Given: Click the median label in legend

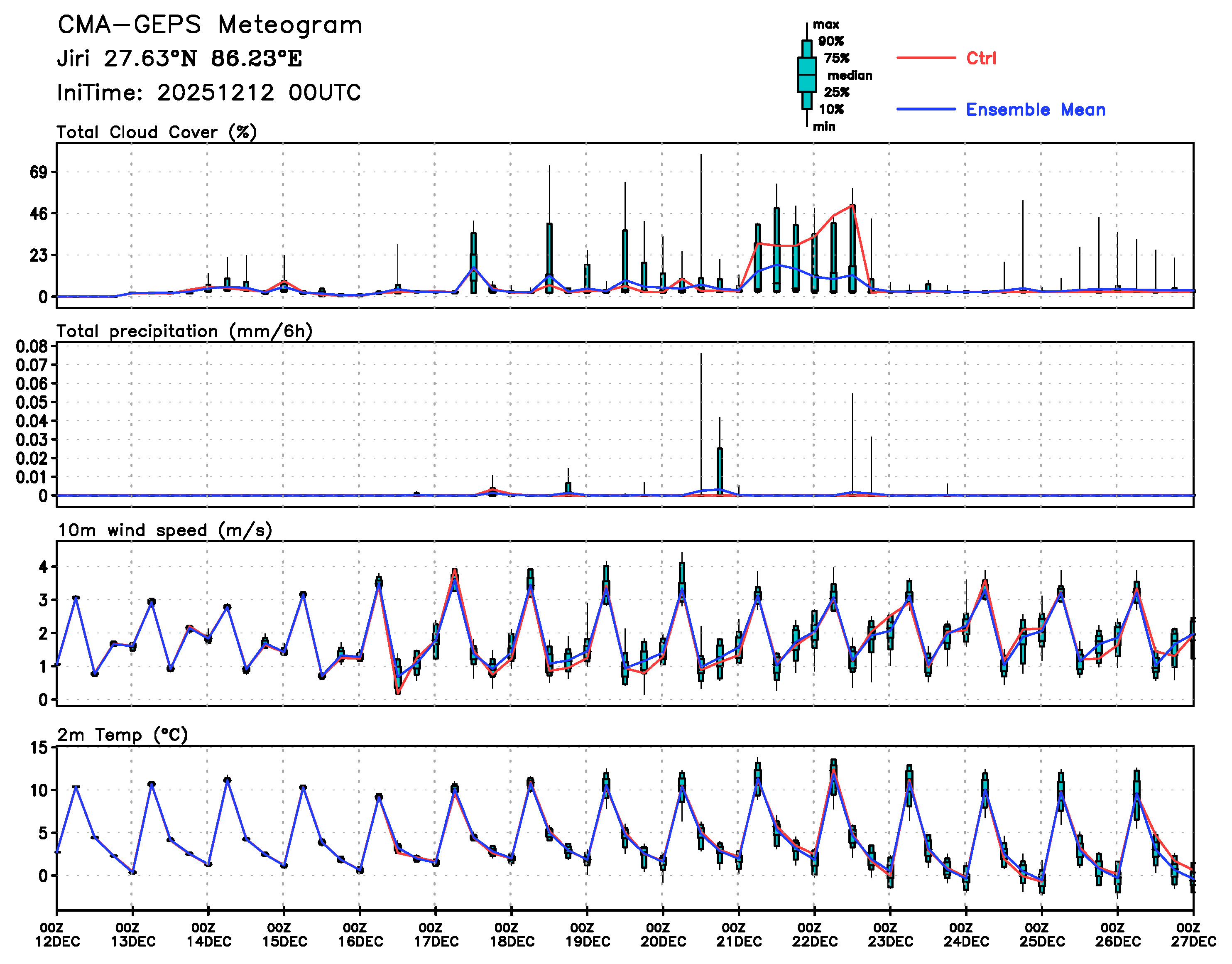Looking at the screenshot, I should click(x=849, y=75).
